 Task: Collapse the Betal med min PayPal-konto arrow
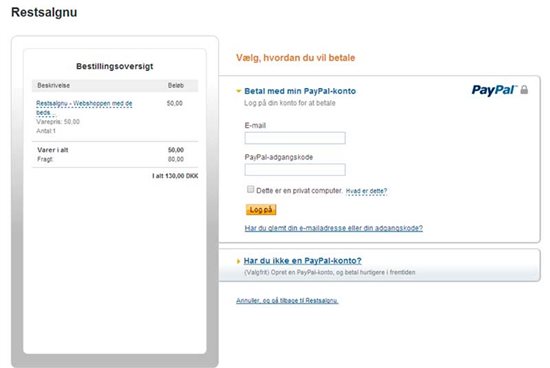coord(239,91)
